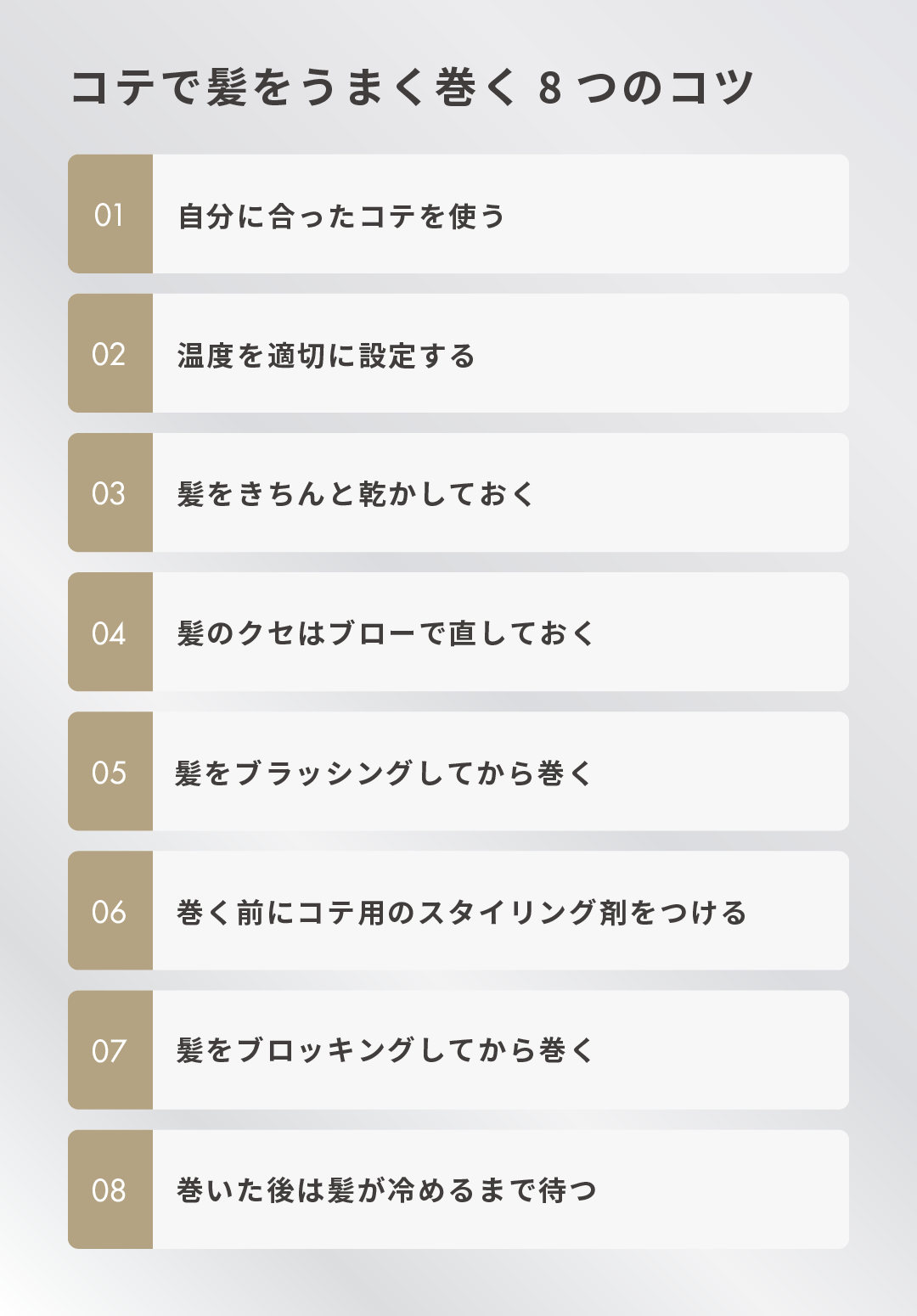Click the 04 number badge

110,633
